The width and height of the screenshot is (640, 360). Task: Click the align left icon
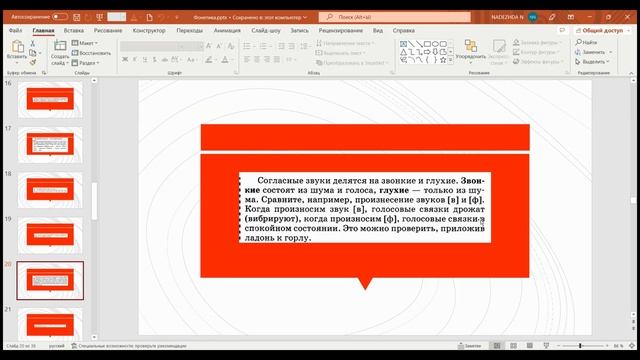247,60
